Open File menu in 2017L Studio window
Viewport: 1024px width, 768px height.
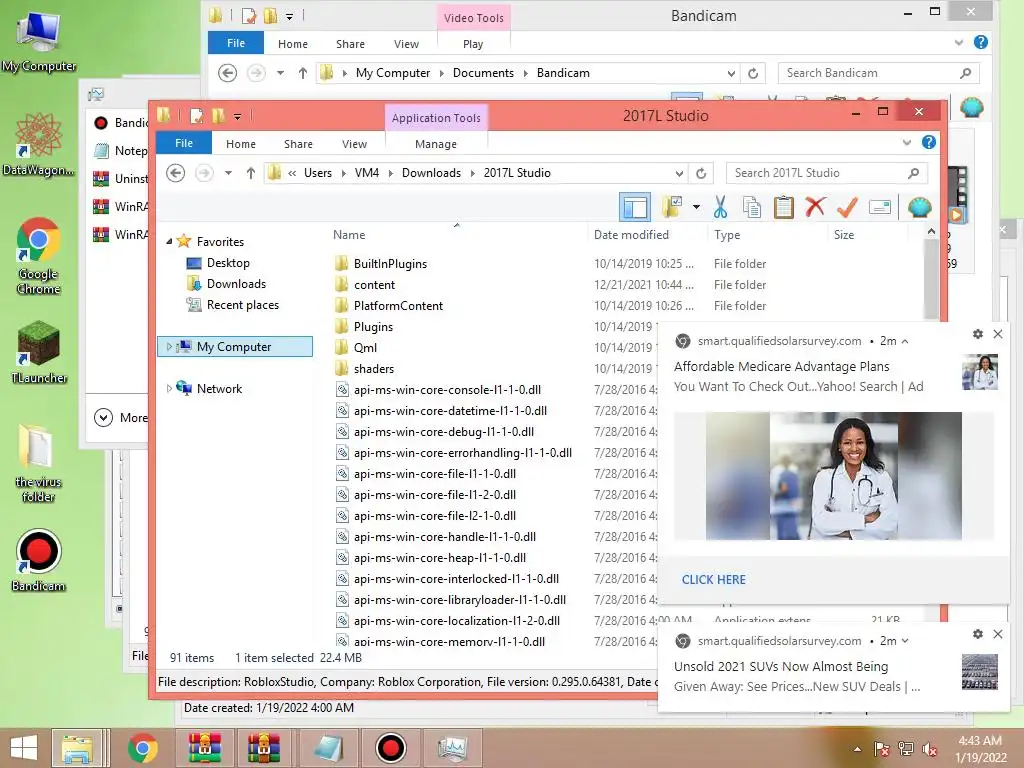point(184,143)
